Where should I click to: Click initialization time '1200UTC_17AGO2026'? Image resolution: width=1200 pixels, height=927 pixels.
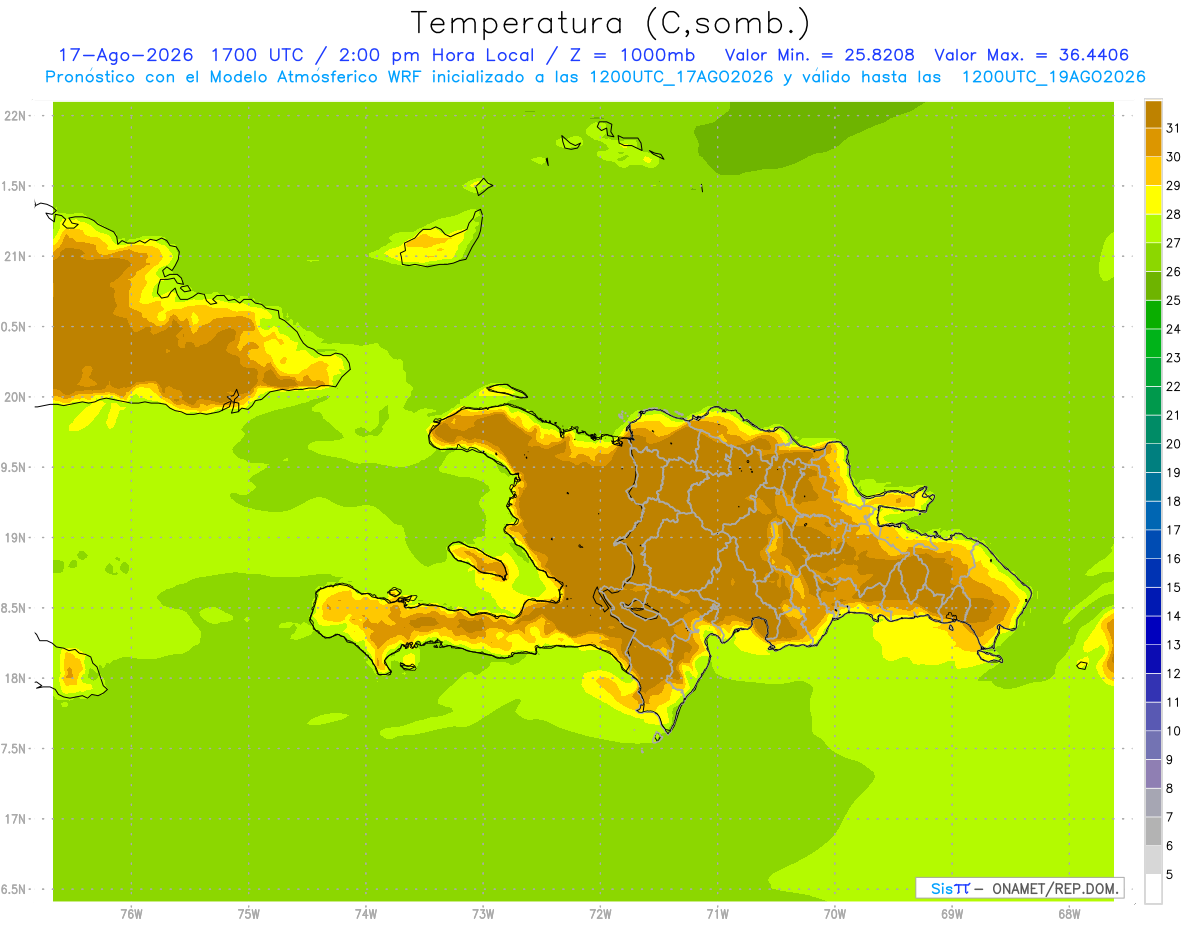point(683,77)
